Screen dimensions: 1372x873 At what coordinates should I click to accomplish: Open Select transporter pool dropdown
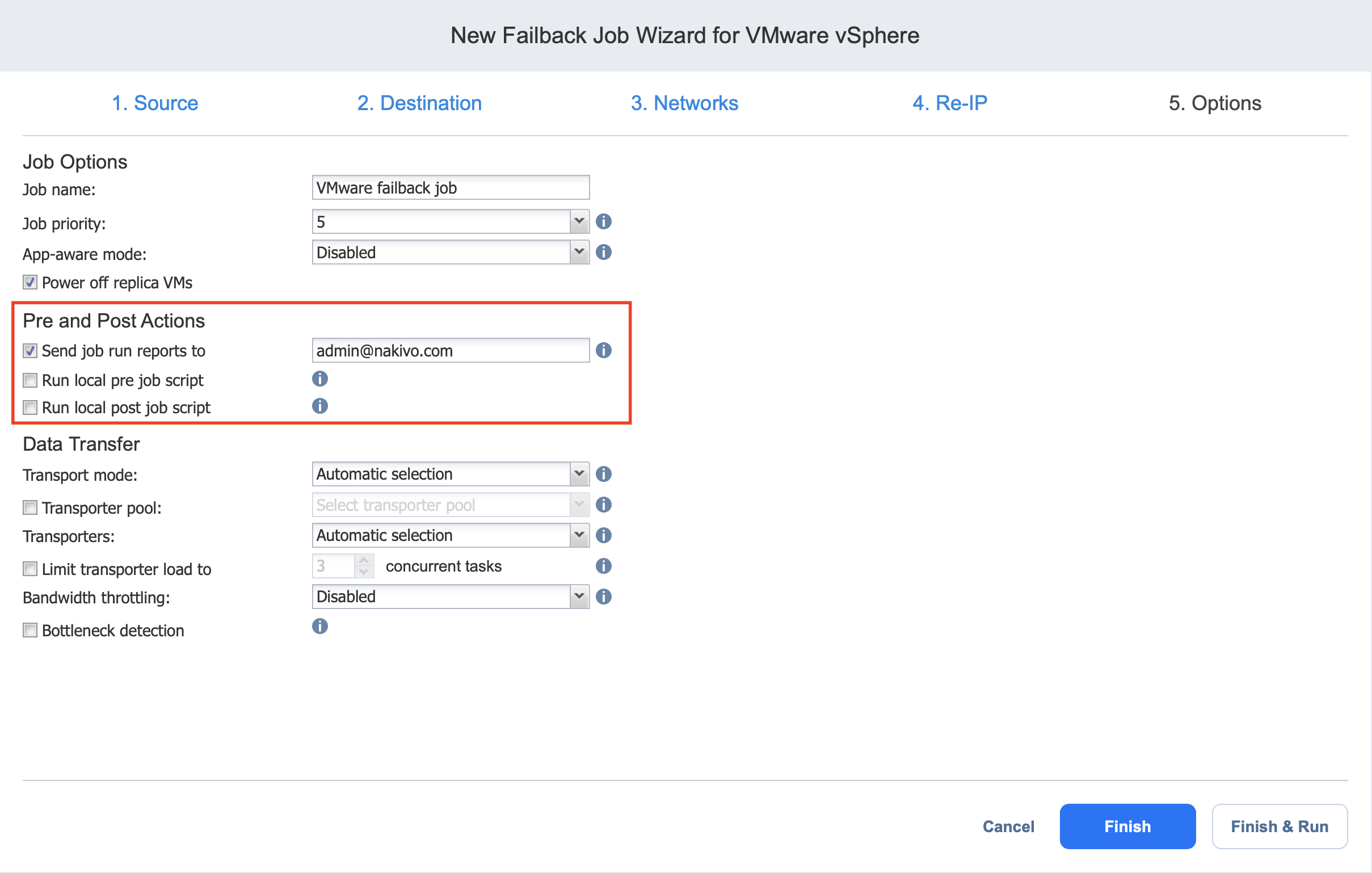tap(451, 505)
